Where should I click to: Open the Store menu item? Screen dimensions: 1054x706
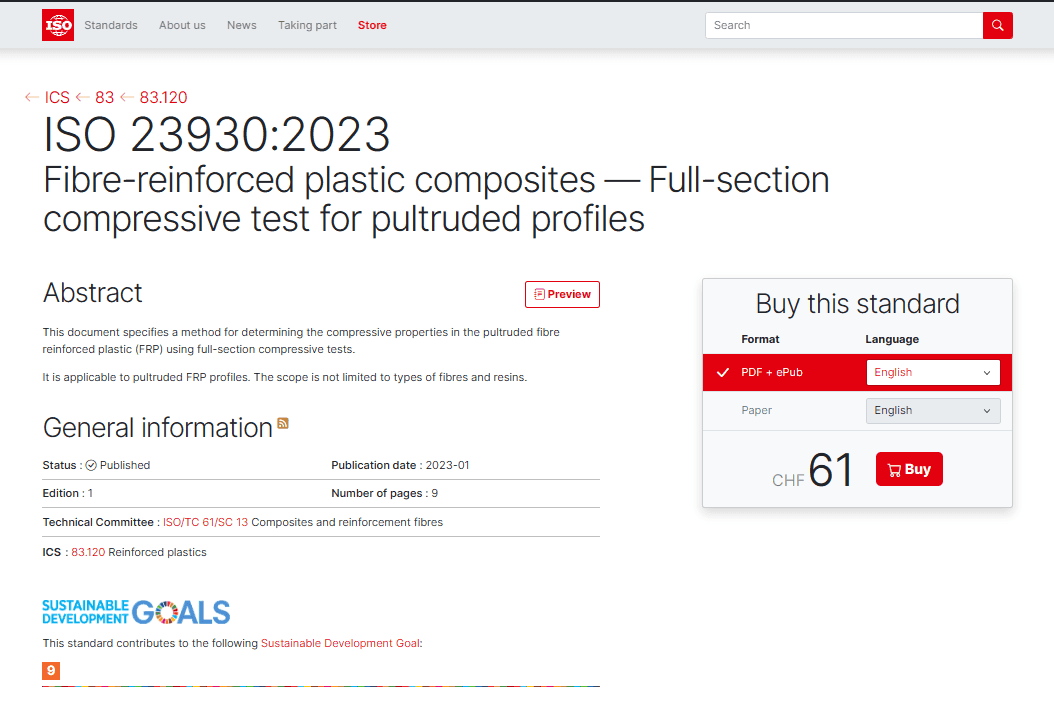coord(372,25)
